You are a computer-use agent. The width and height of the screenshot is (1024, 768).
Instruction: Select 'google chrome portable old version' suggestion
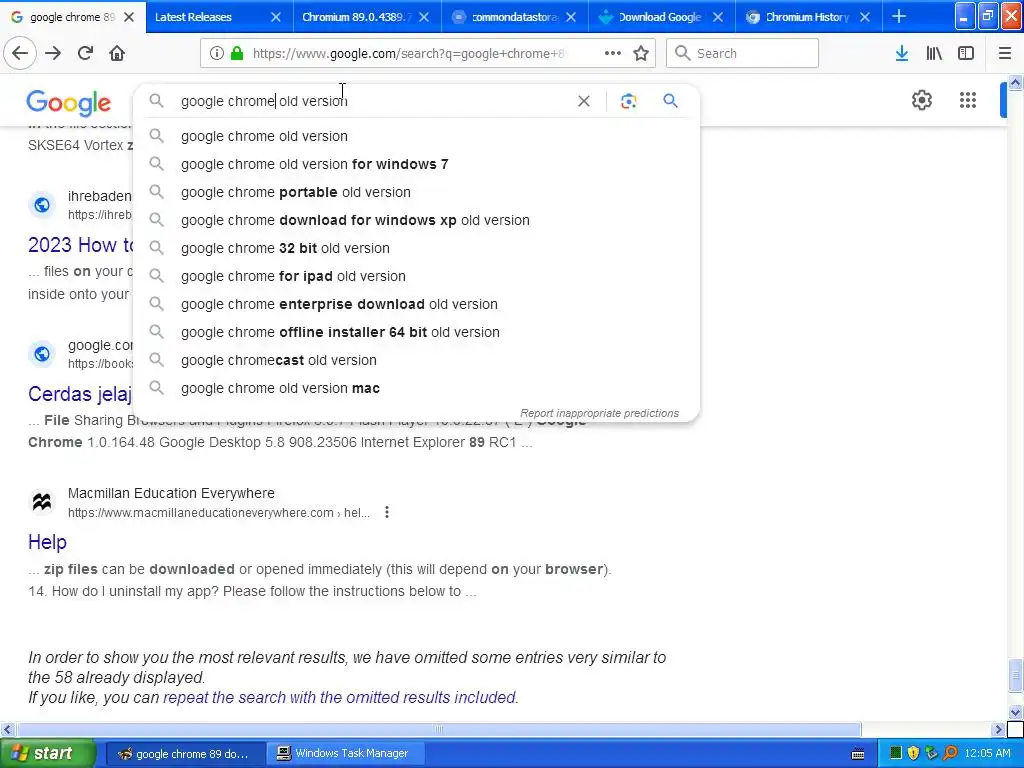[416, 192]
